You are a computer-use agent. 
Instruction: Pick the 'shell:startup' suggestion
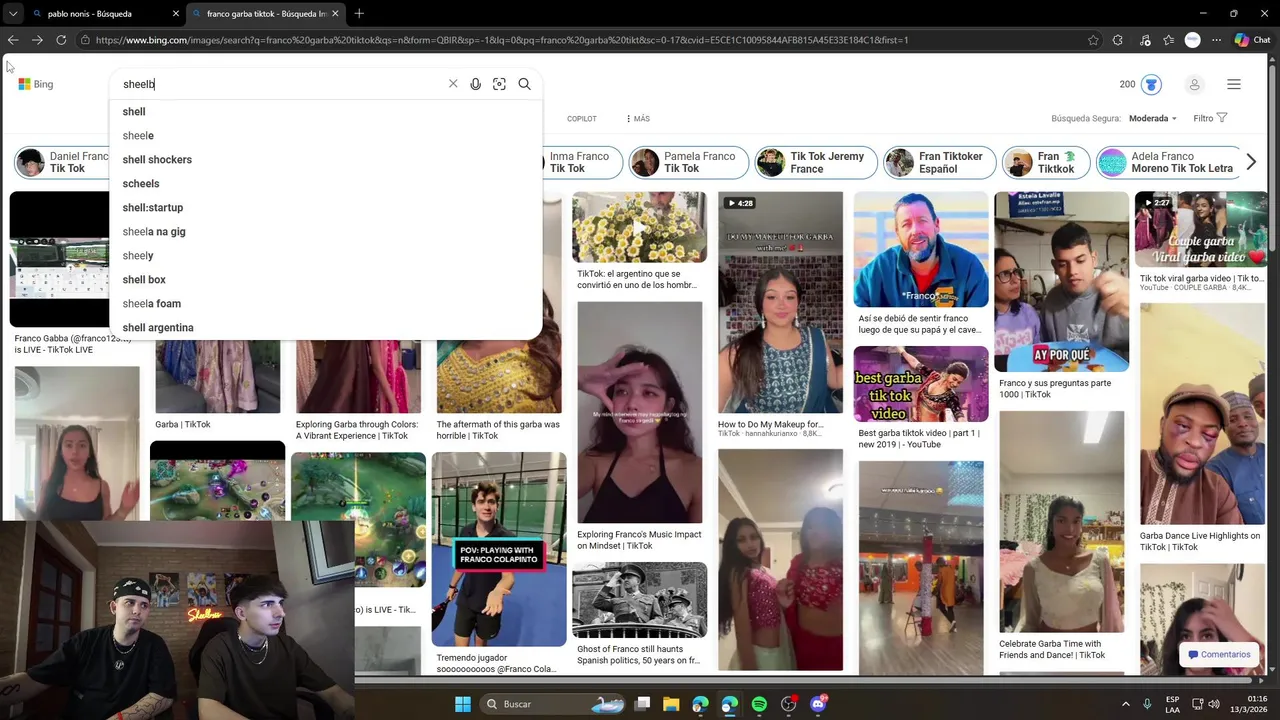point(325,208)
